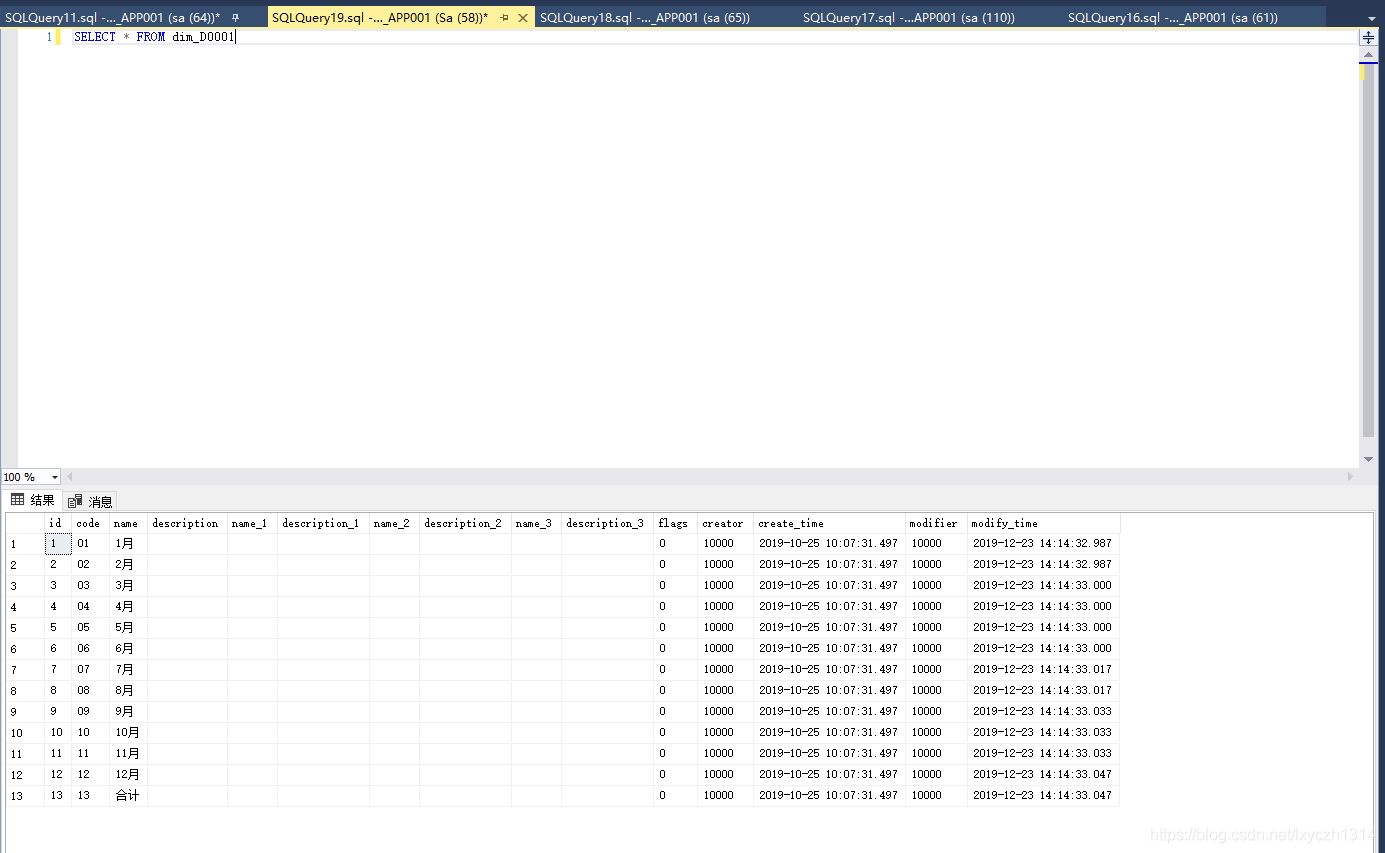Select the name_3 column header
Image resolution: width=1385 pixels, height=853 pixels.
536,523
